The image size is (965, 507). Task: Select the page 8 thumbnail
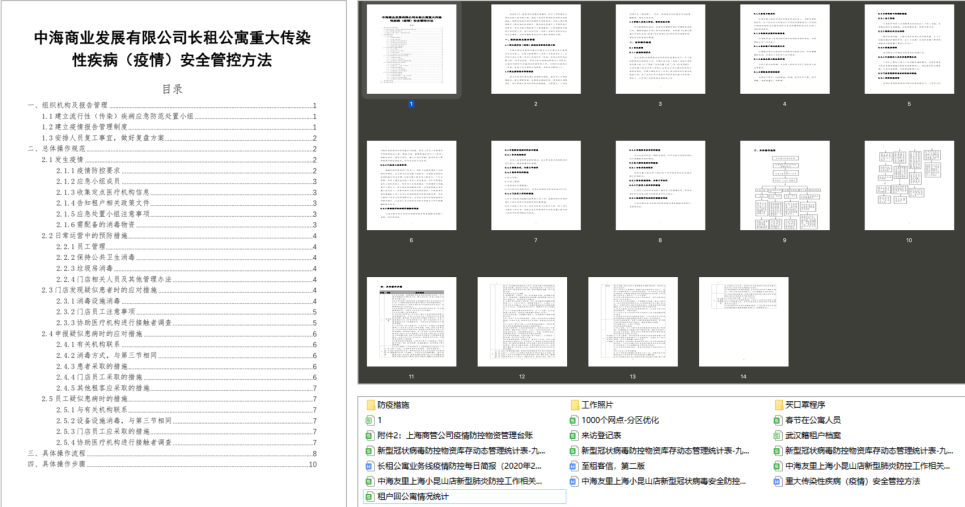[660, 185]
